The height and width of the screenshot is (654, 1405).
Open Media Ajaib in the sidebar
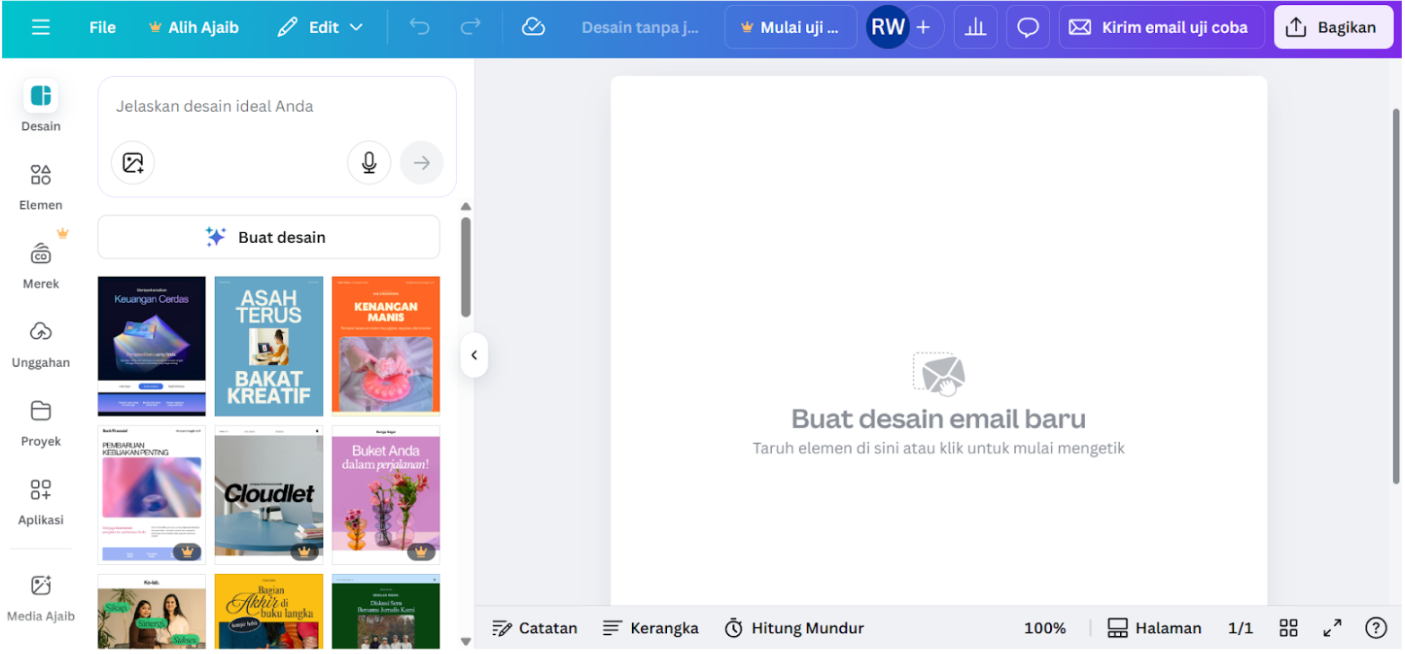(x=40, y=596)
